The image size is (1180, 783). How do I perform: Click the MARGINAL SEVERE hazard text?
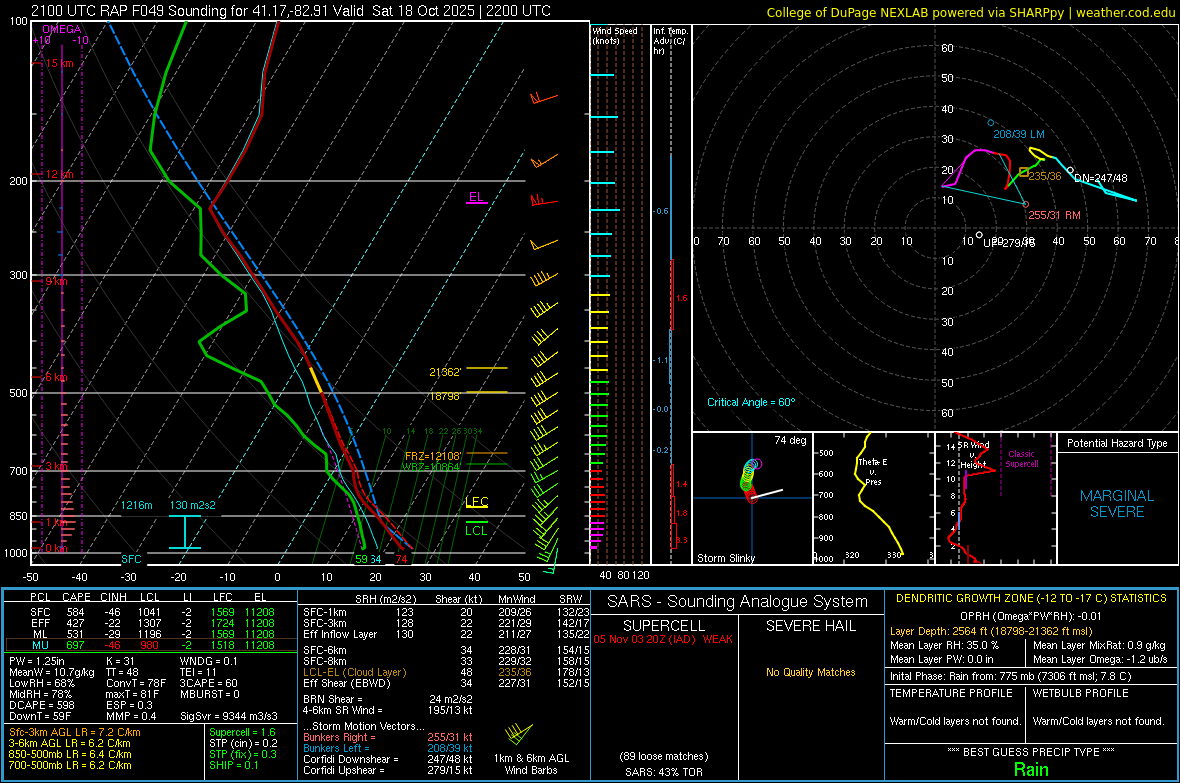[x=1117, y=504]
